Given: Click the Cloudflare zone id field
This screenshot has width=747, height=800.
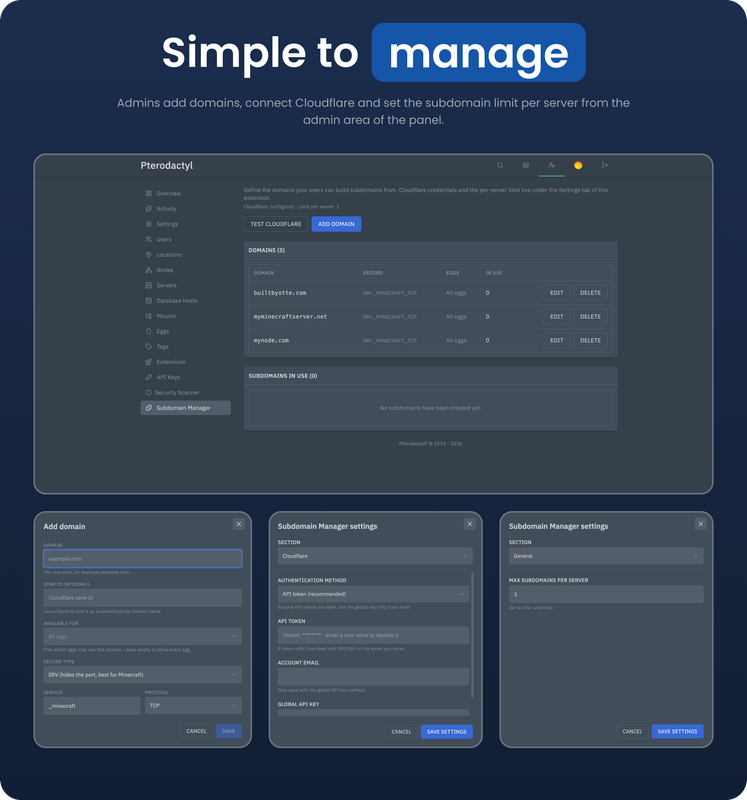Looking at the screenshot, I should click(142, 597).
